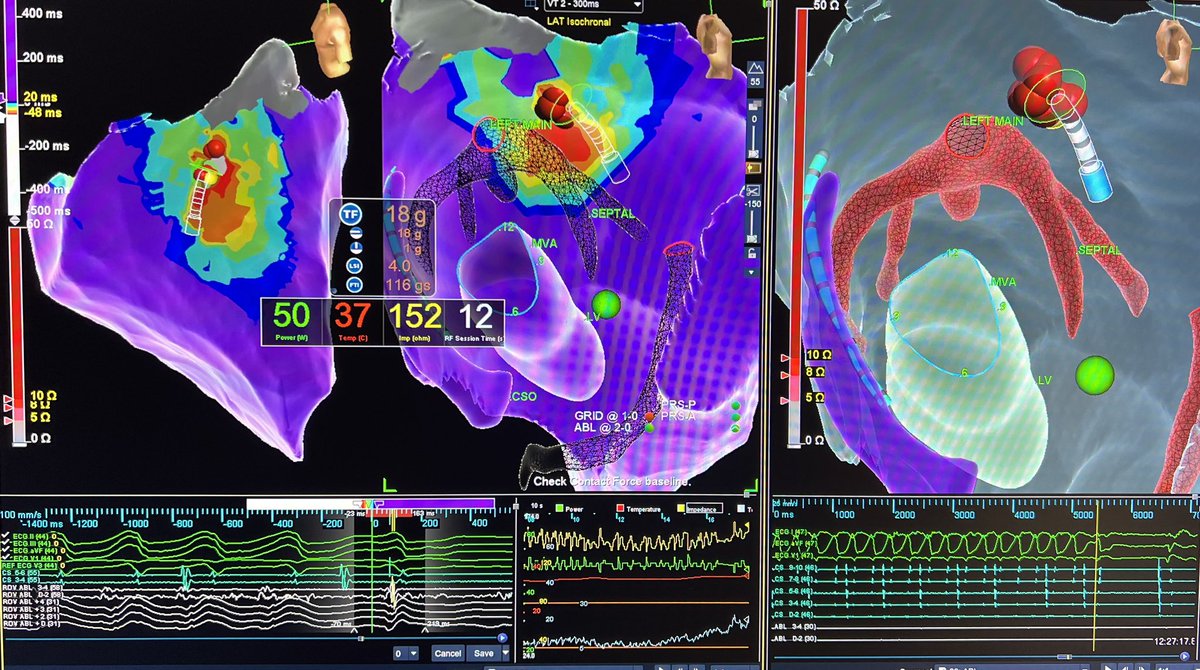This screenshot has width=1200, height=670.
Task: Click the 100 mm/s sweep speed label
Action: tap(21, 514)
